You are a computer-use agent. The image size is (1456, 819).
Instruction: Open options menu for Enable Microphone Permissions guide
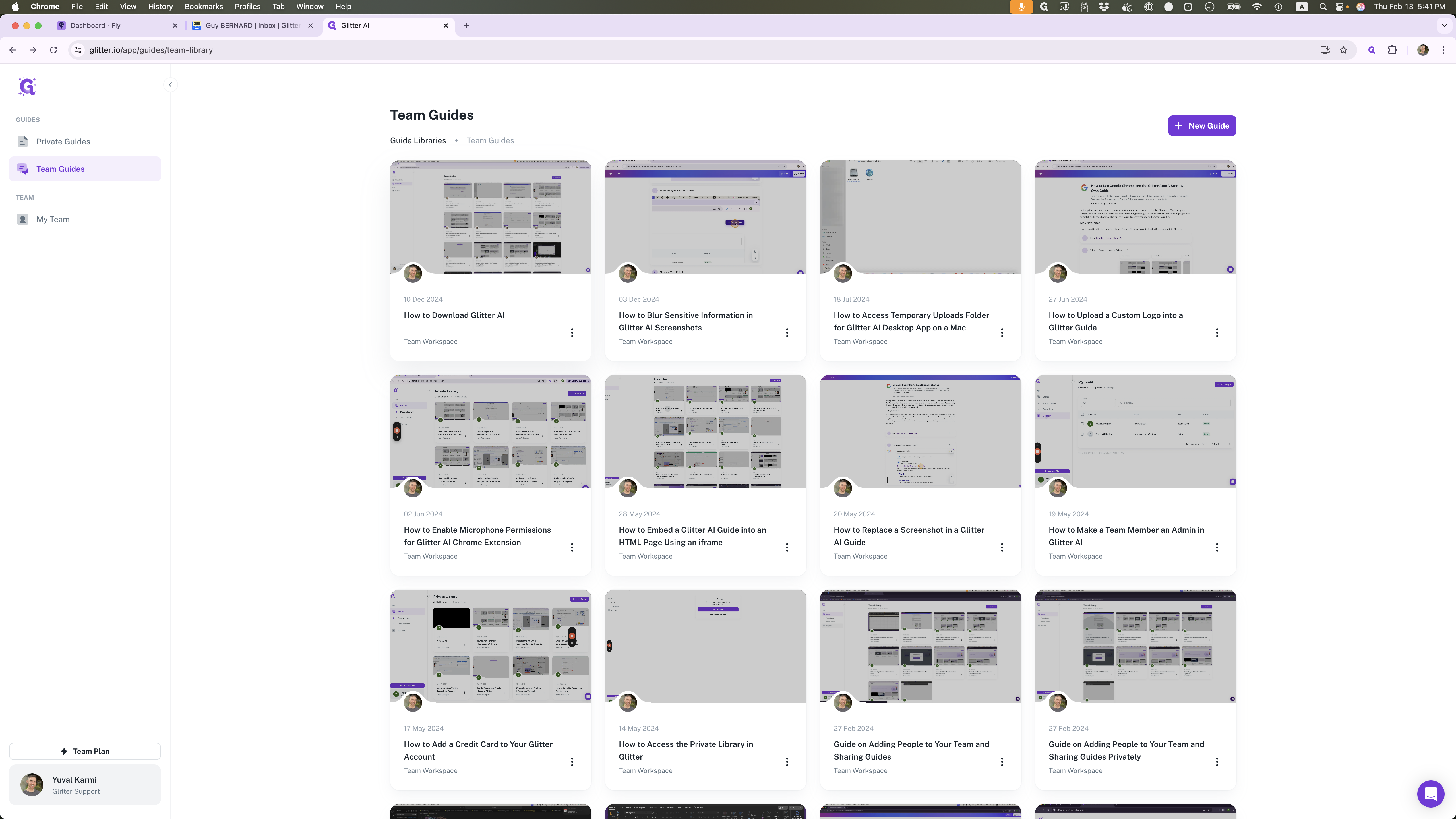572,547
